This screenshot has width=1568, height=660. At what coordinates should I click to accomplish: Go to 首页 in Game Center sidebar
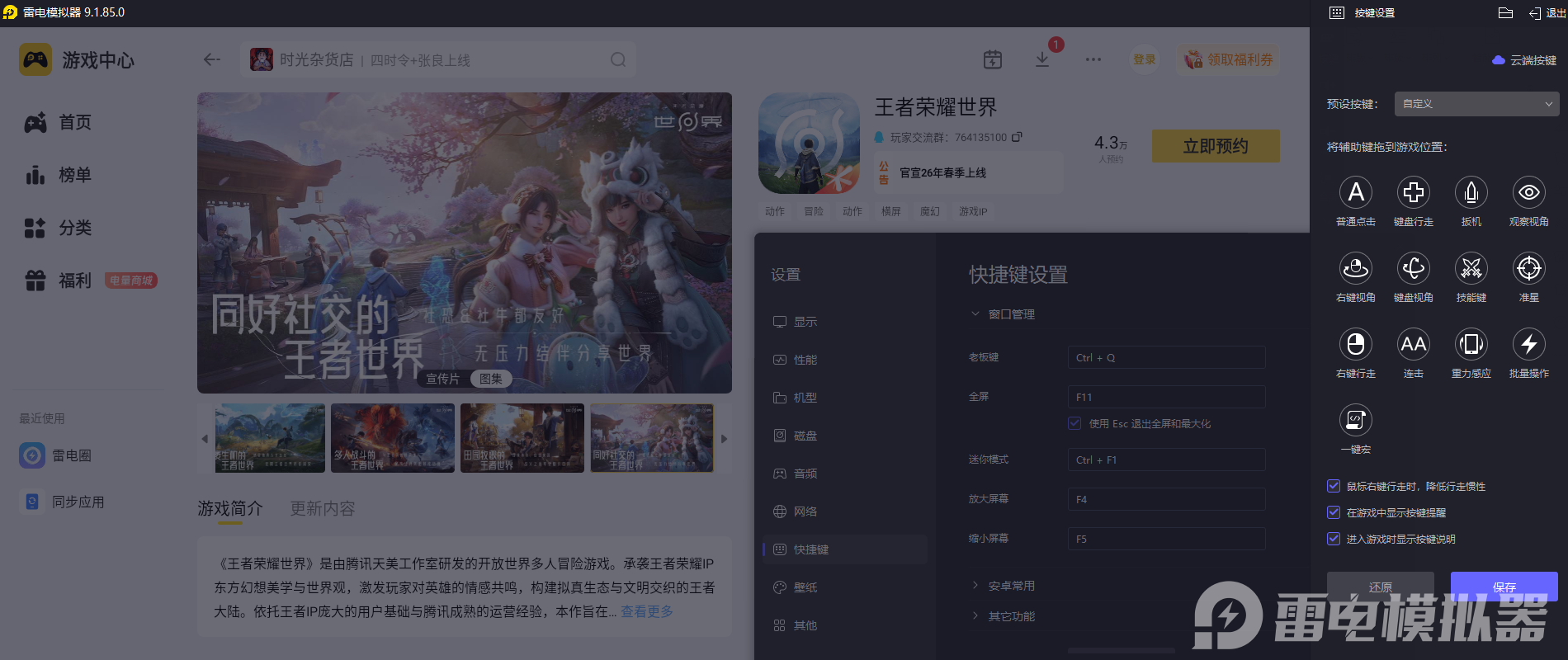58,122
